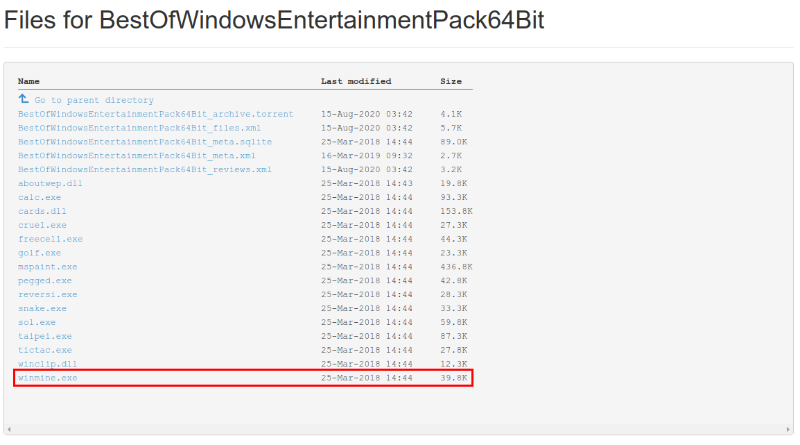Open the Go to parent directory link

coord(94,100)
